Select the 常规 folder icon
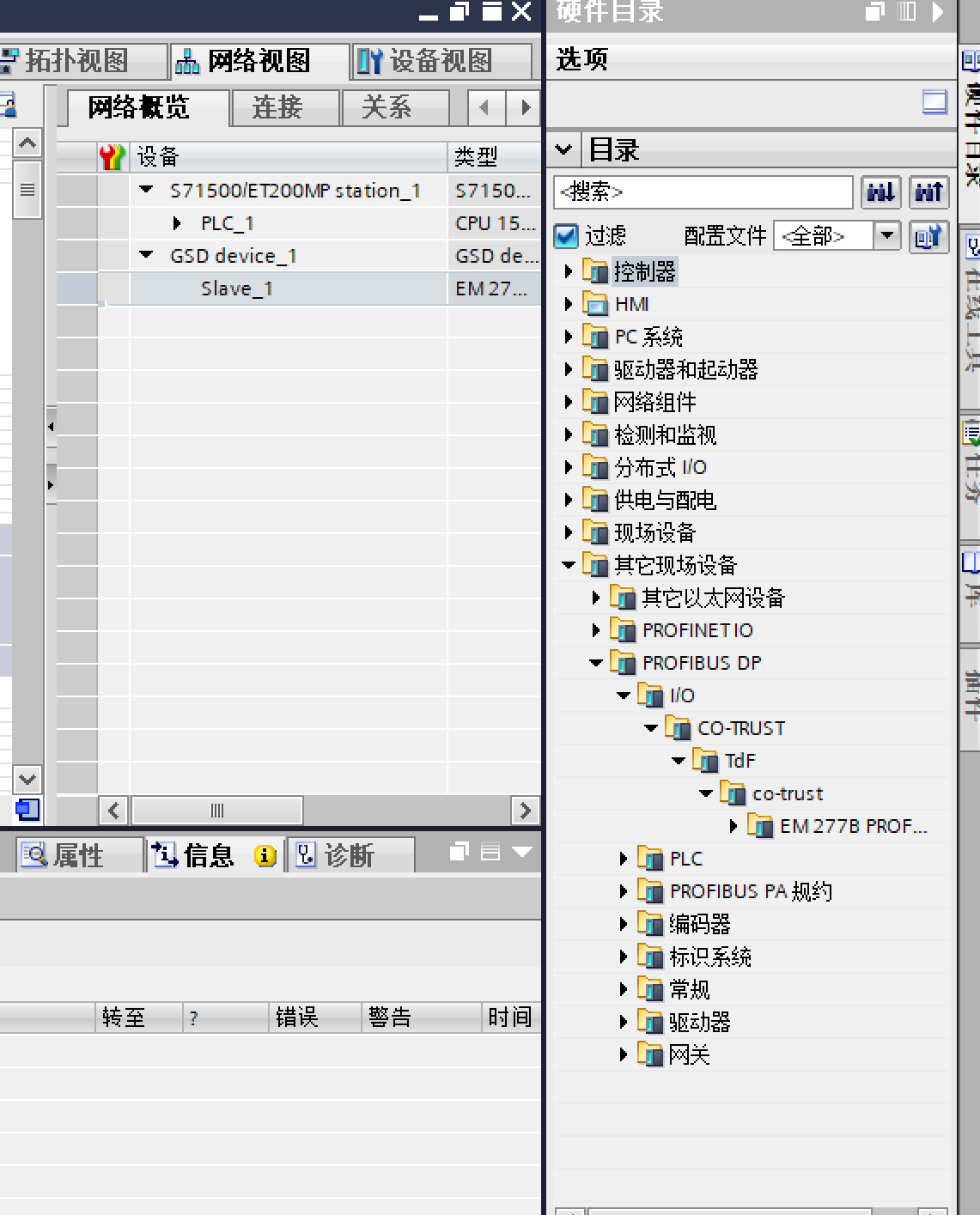The width and height of the screenshot is (980, 1215). (x=650, y=989)
